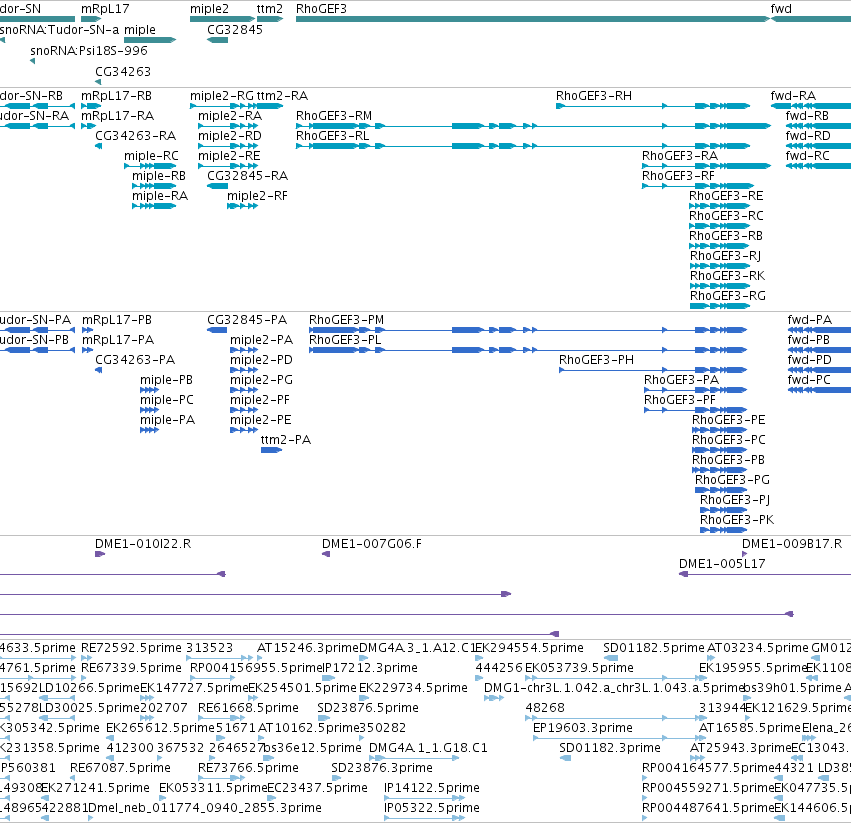851x823 pixels.
Task: Select the miple gene label
Action: pyautogui.click(x=140, y=30)
